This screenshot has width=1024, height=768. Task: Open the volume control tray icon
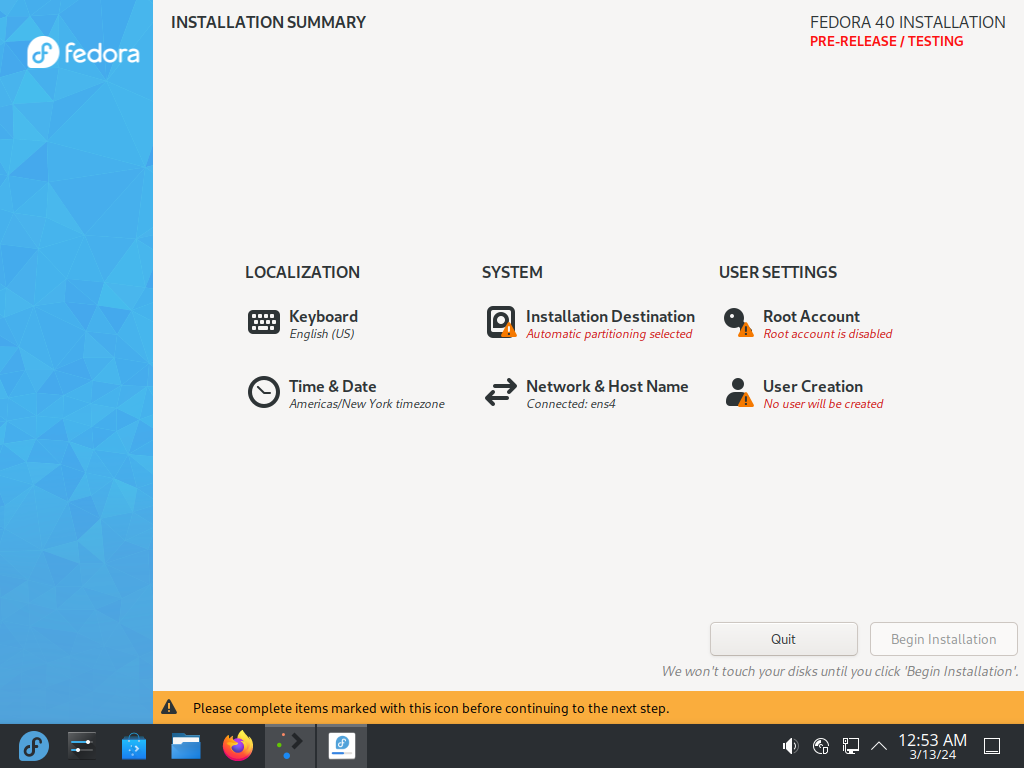(790, 746)
